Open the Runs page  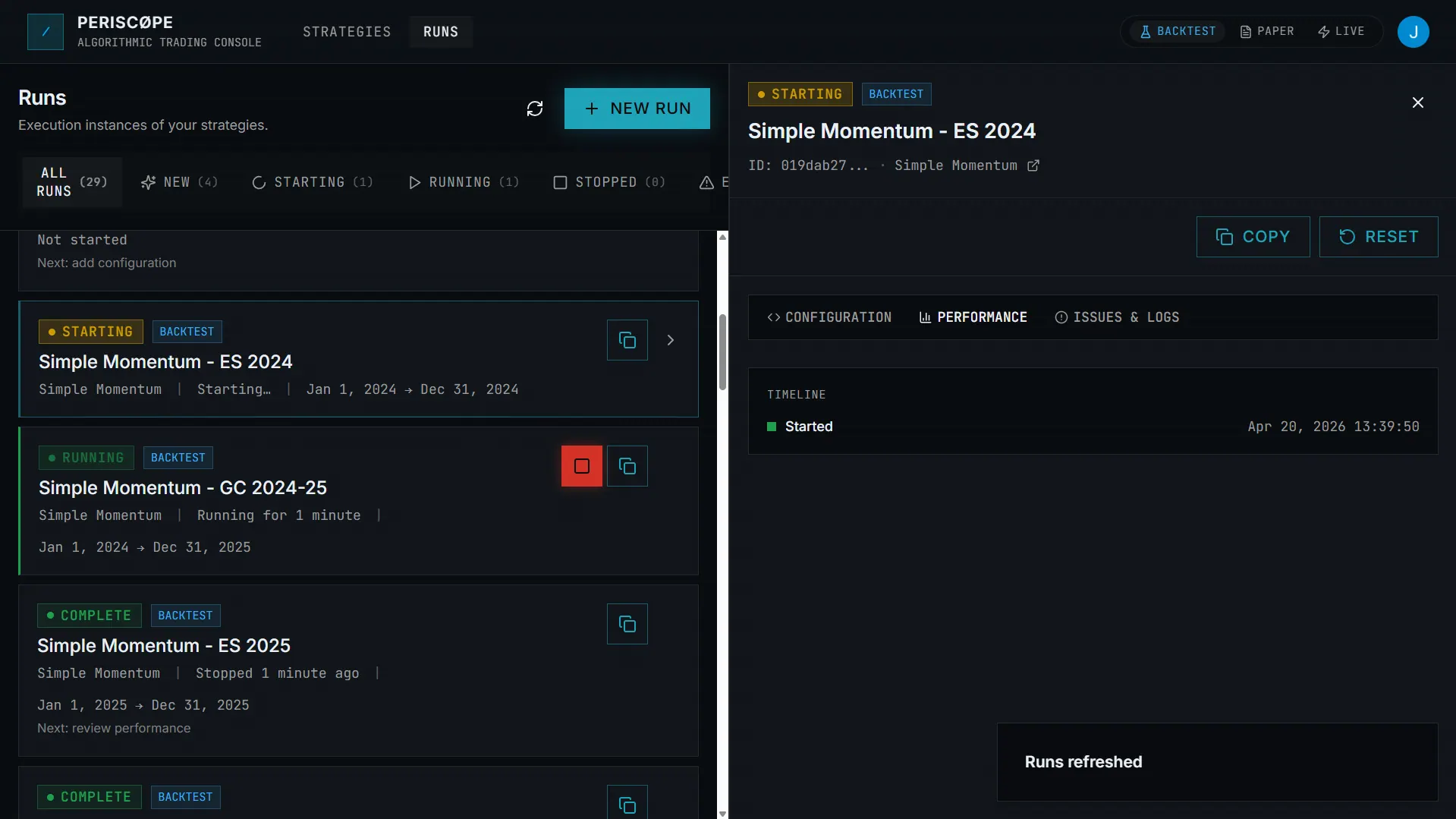click(x=441, y=32)
